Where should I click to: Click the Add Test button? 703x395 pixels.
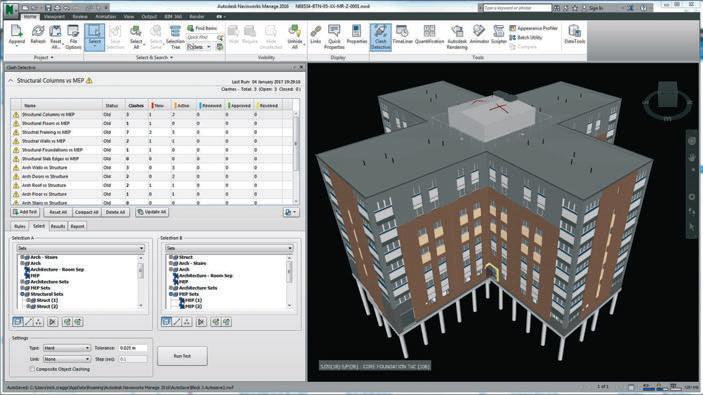click(26, 212)
